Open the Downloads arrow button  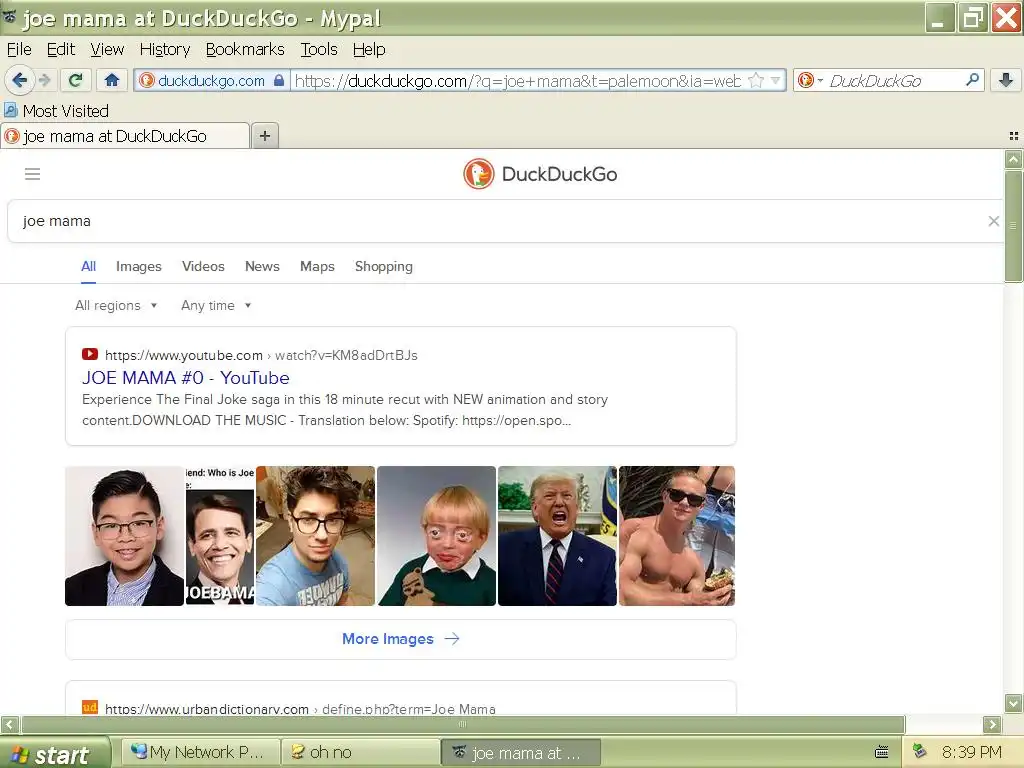[x=1006, y=80]
